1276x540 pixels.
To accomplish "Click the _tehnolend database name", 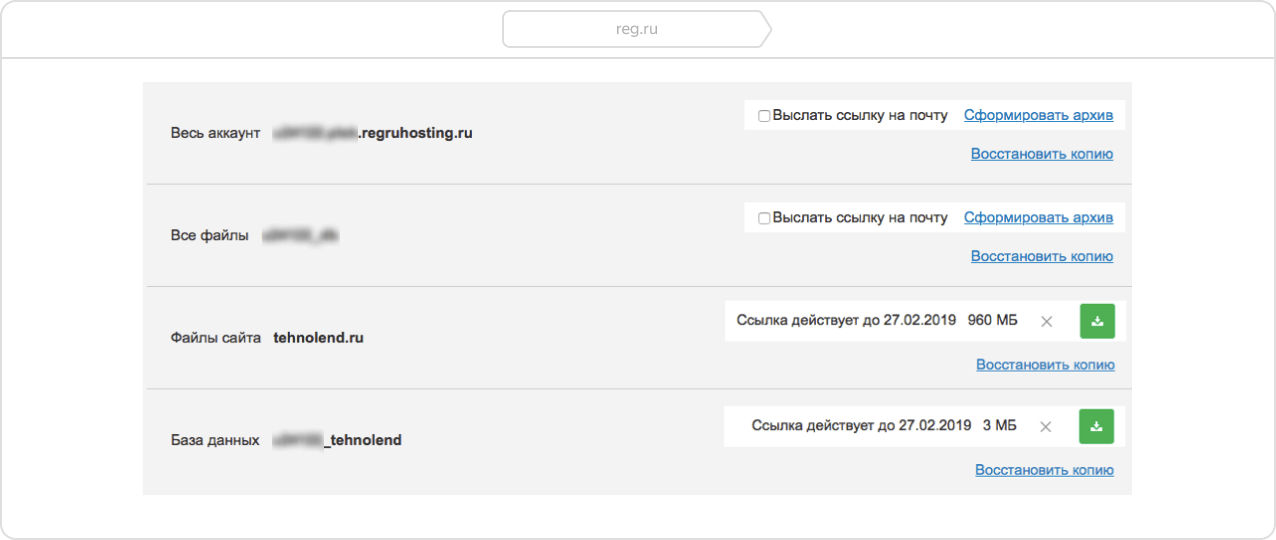I will (364, 440).
